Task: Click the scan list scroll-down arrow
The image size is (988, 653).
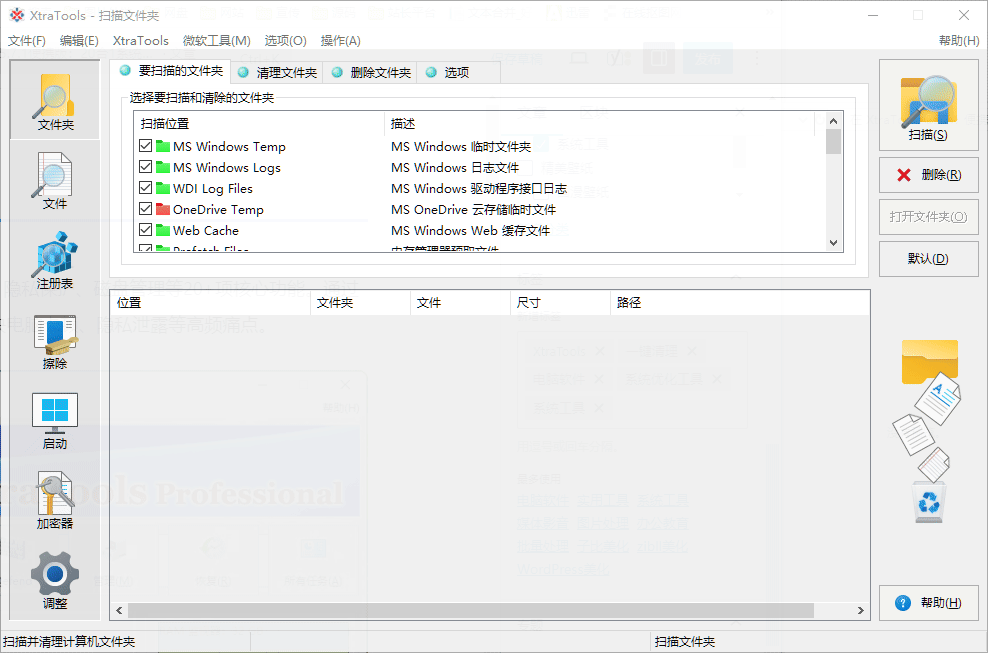Action: point(834,243)
